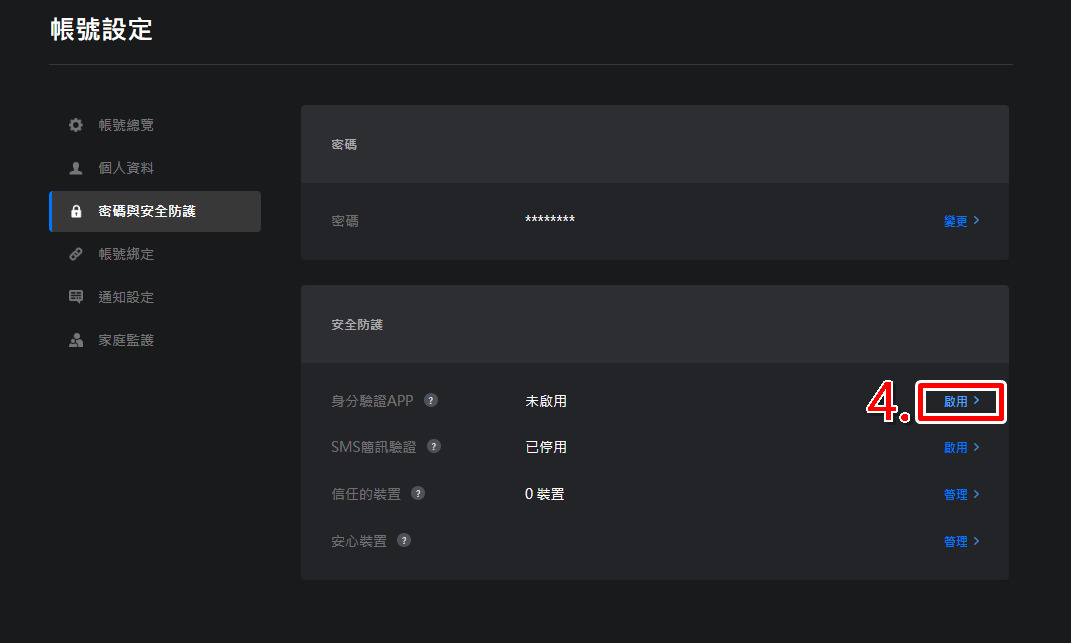Click the 身分驗證APP label

point(372,401)
